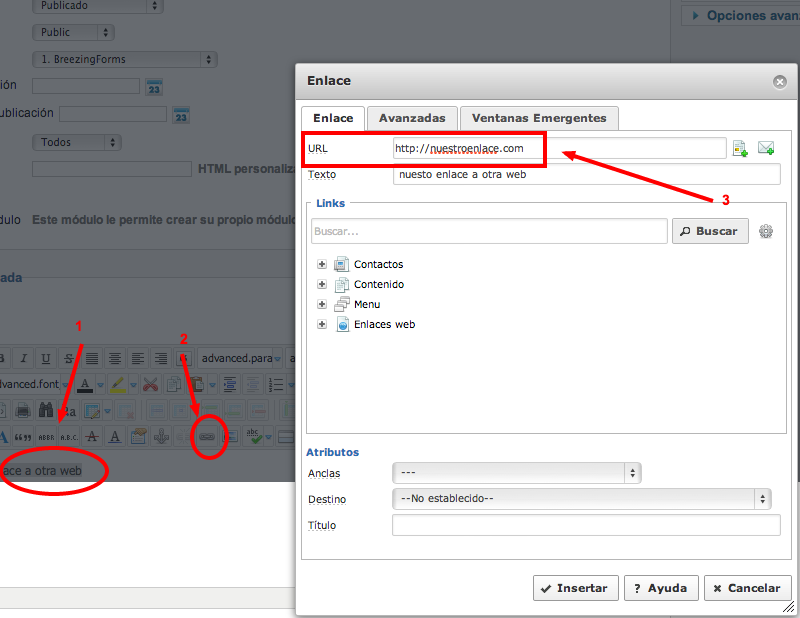
Task: Expand the Contenido tree node
Action: 322,284
